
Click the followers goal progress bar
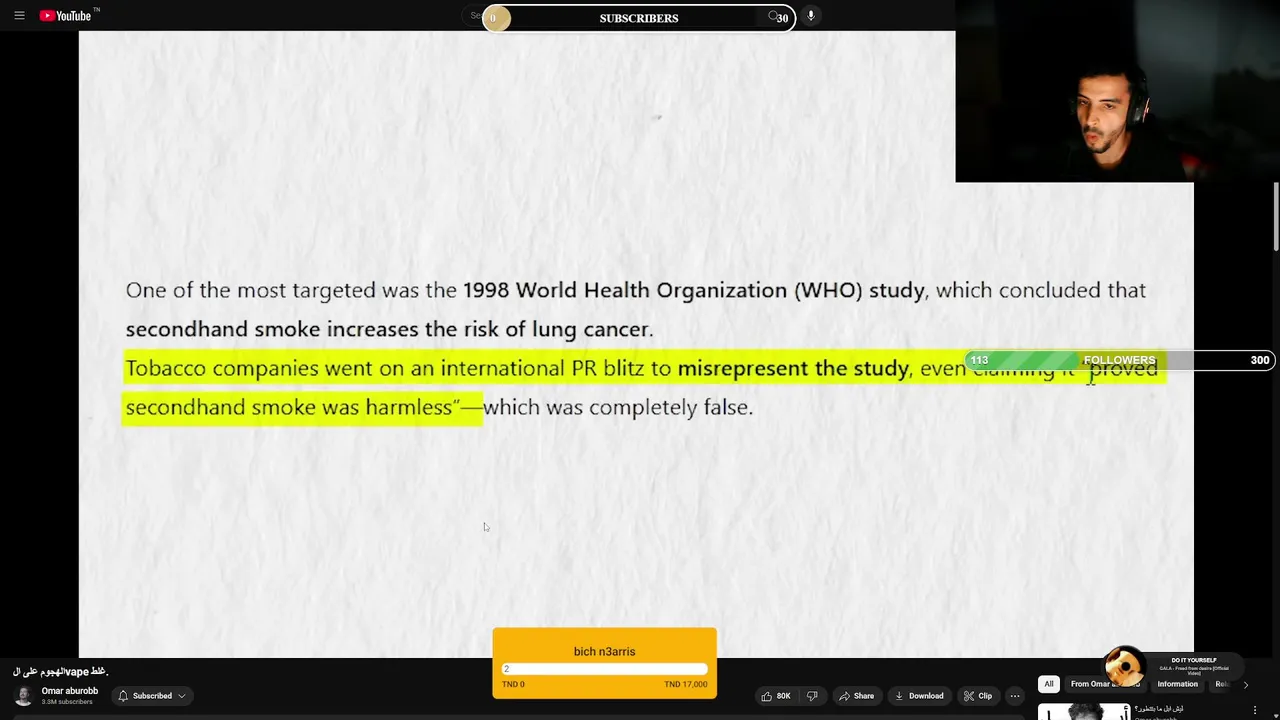(x=1120, y=360)
